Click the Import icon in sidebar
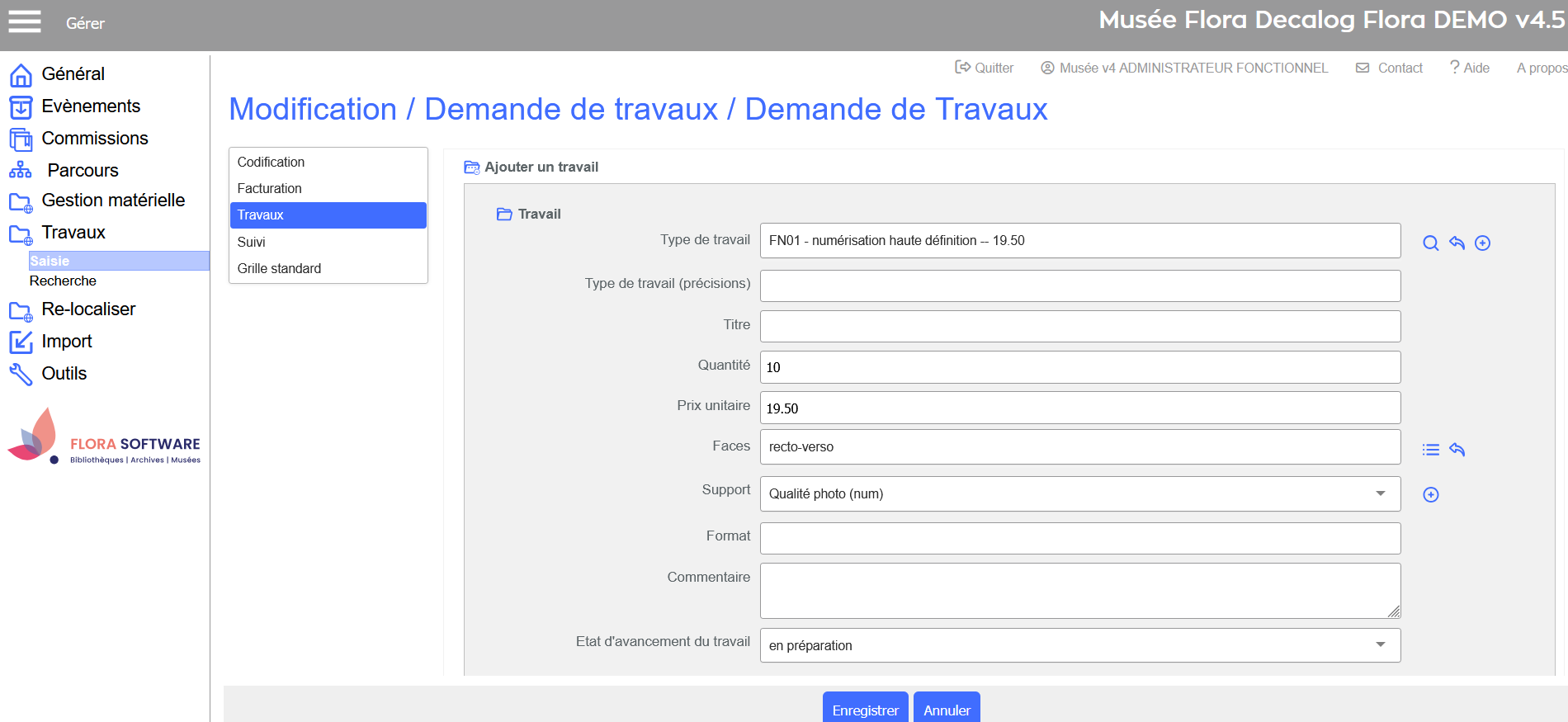1568x722 pixels. click(21, 342)
